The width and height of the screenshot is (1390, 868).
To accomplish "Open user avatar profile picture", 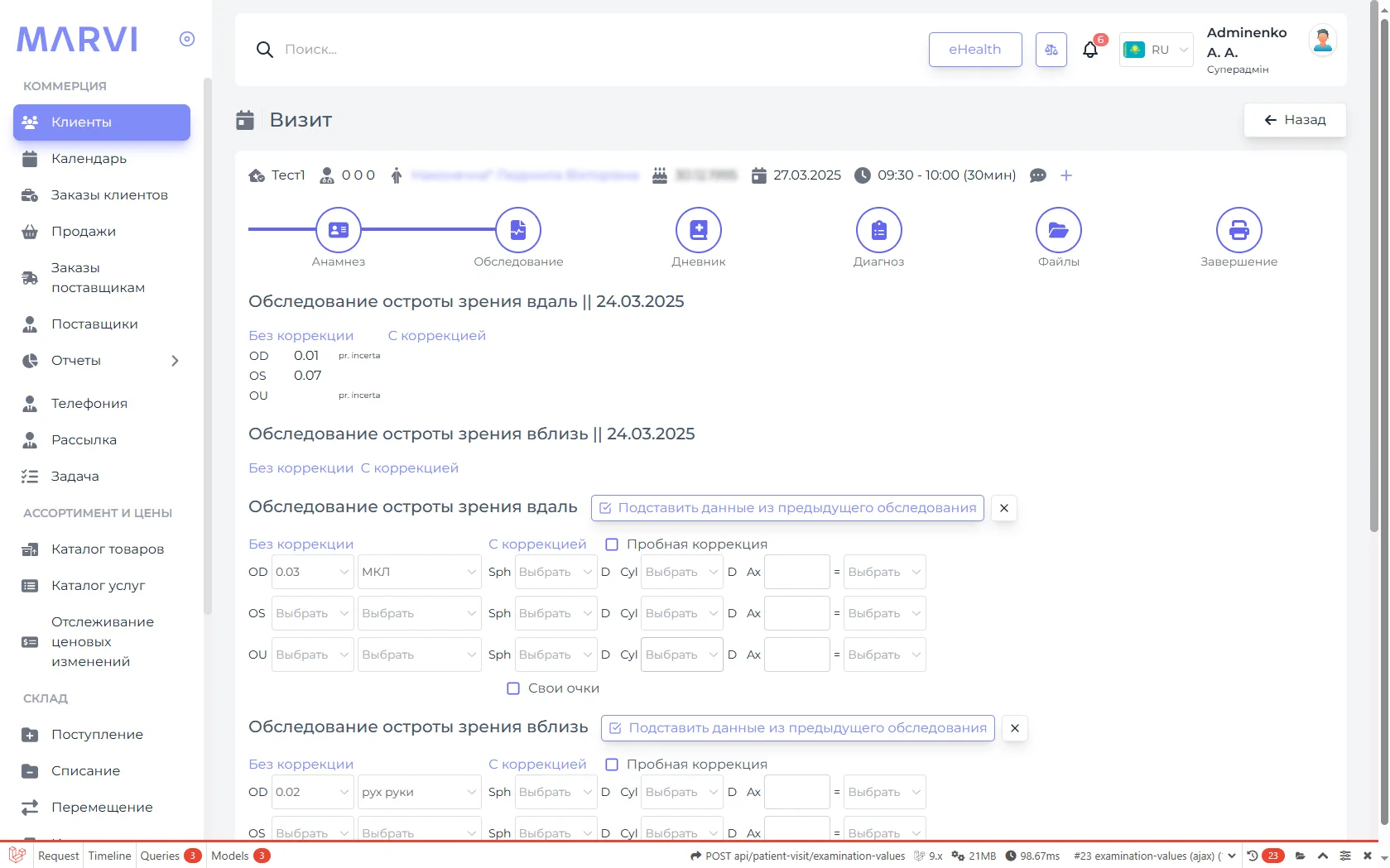I will point(1323,40).
